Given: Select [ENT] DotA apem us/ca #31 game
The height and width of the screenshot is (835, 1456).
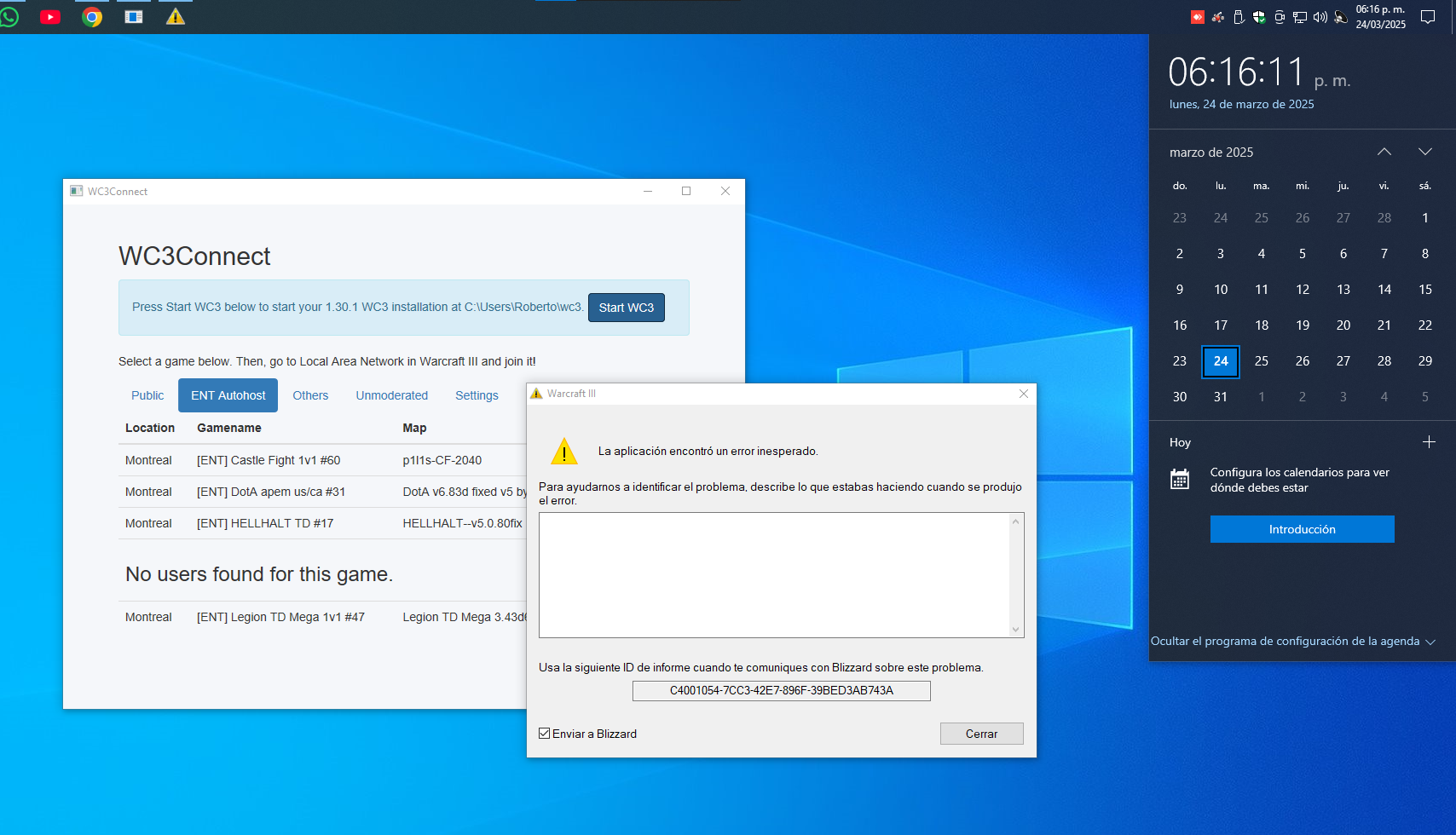Looking at the screenshot, I should point(324,492).
